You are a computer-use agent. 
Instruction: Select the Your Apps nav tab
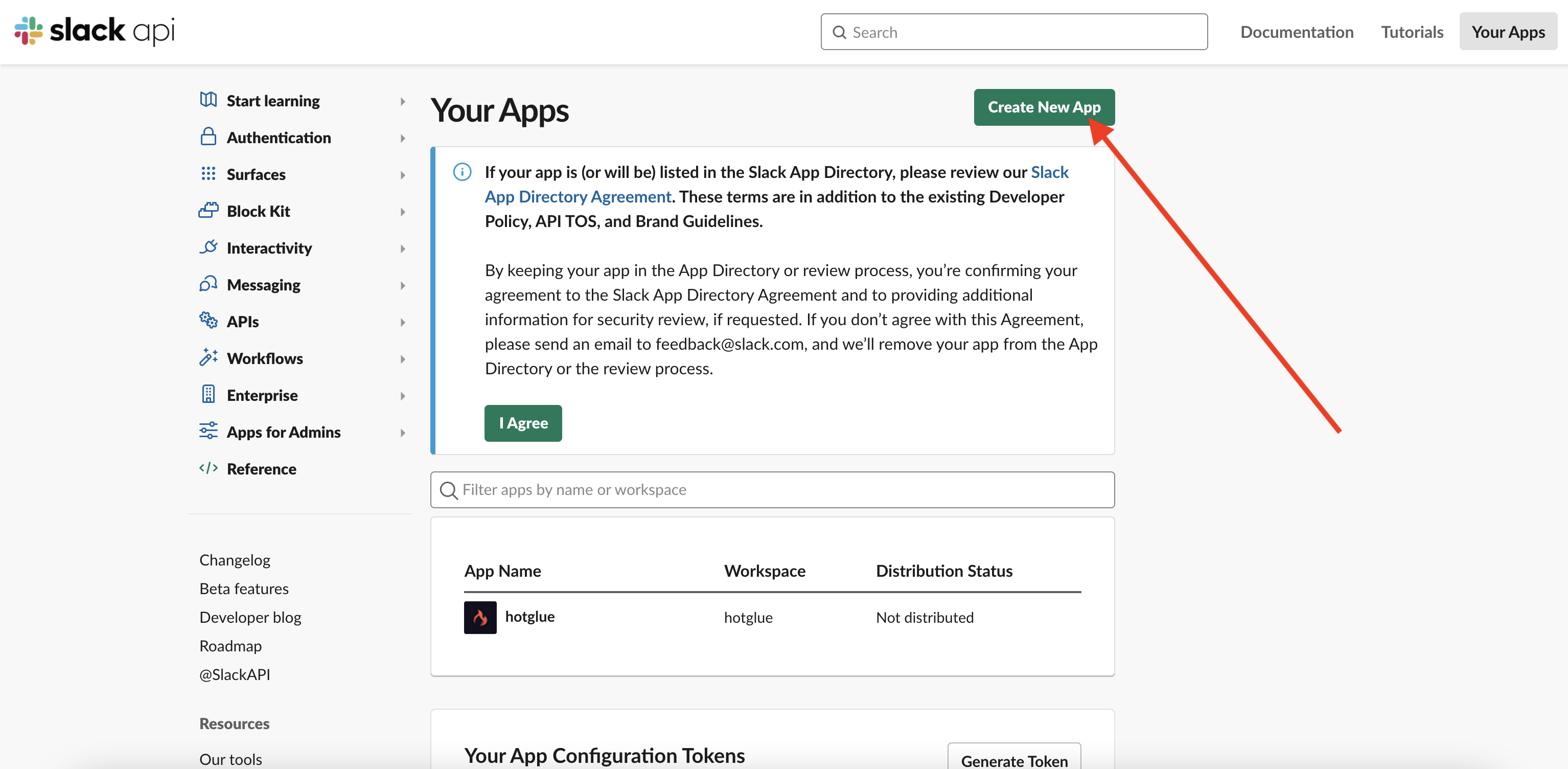pyautogui.click(x=1508, y=32)
